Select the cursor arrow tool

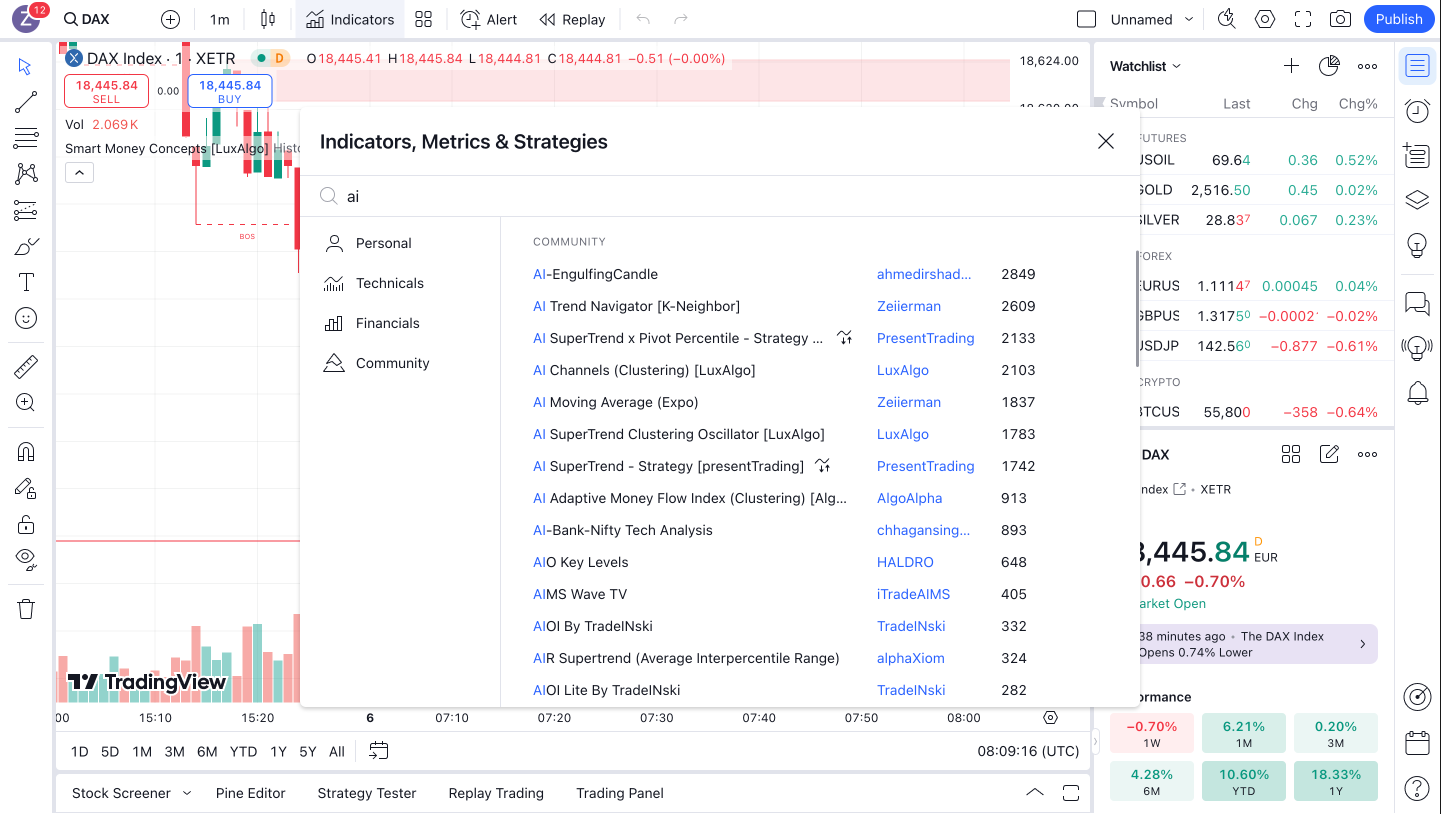point(26,66)
